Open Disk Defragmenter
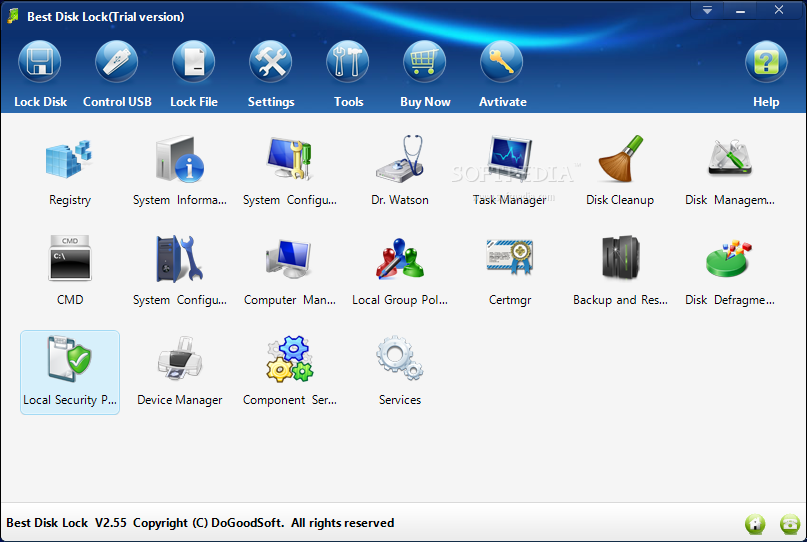807x542 pixels. pos(729,270)
